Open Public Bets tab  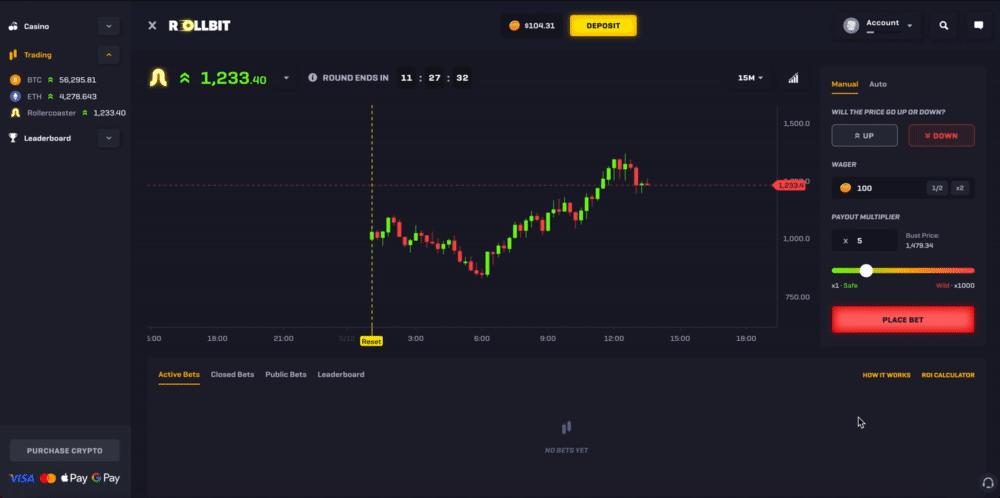coord(286,374)
